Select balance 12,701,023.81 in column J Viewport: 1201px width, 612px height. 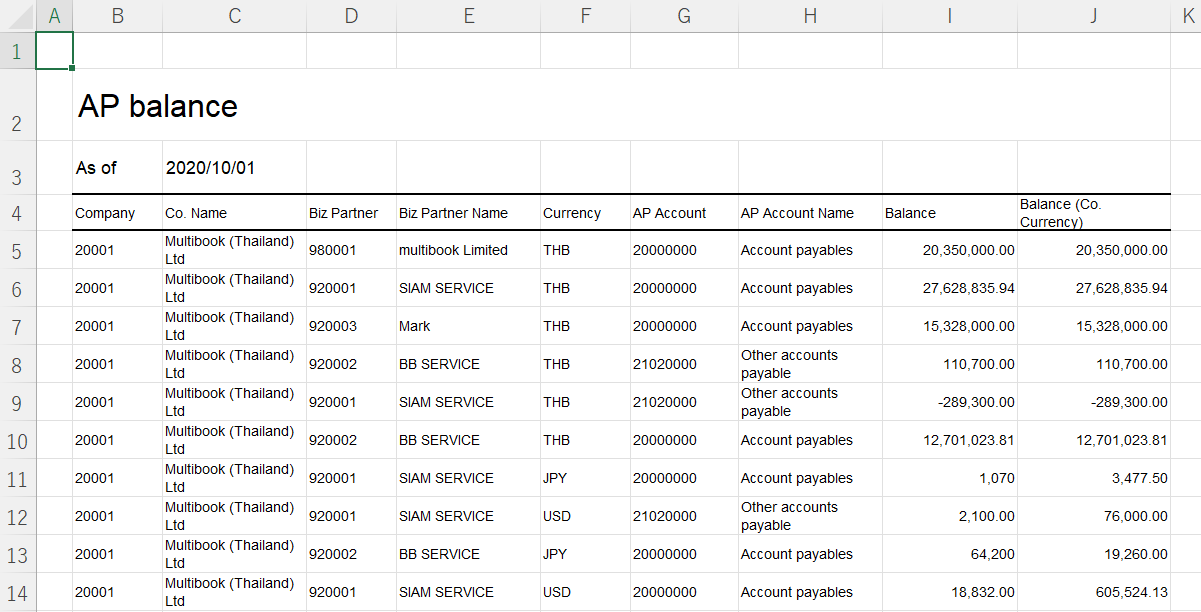point(1094,440)
